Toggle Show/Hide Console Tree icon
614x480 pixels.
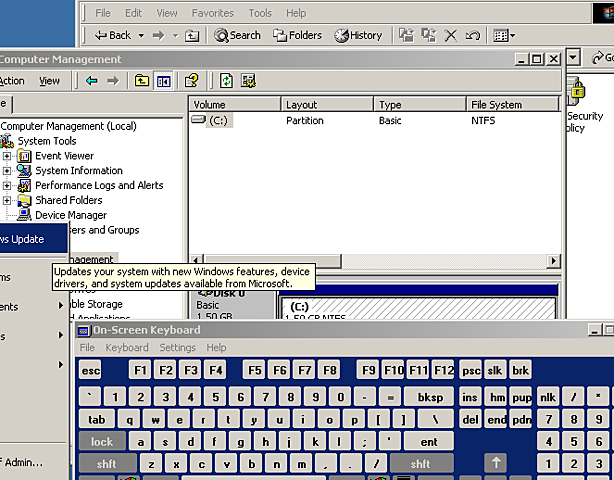click(x=163, y=81)
